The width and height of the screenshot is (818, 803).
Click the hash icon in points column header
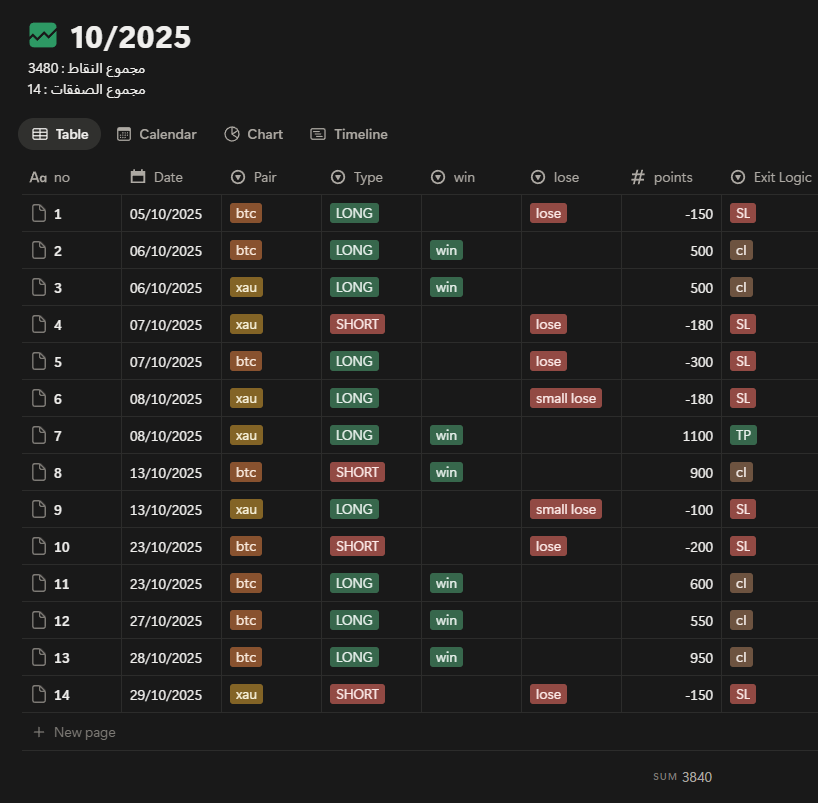coord(638,177)
